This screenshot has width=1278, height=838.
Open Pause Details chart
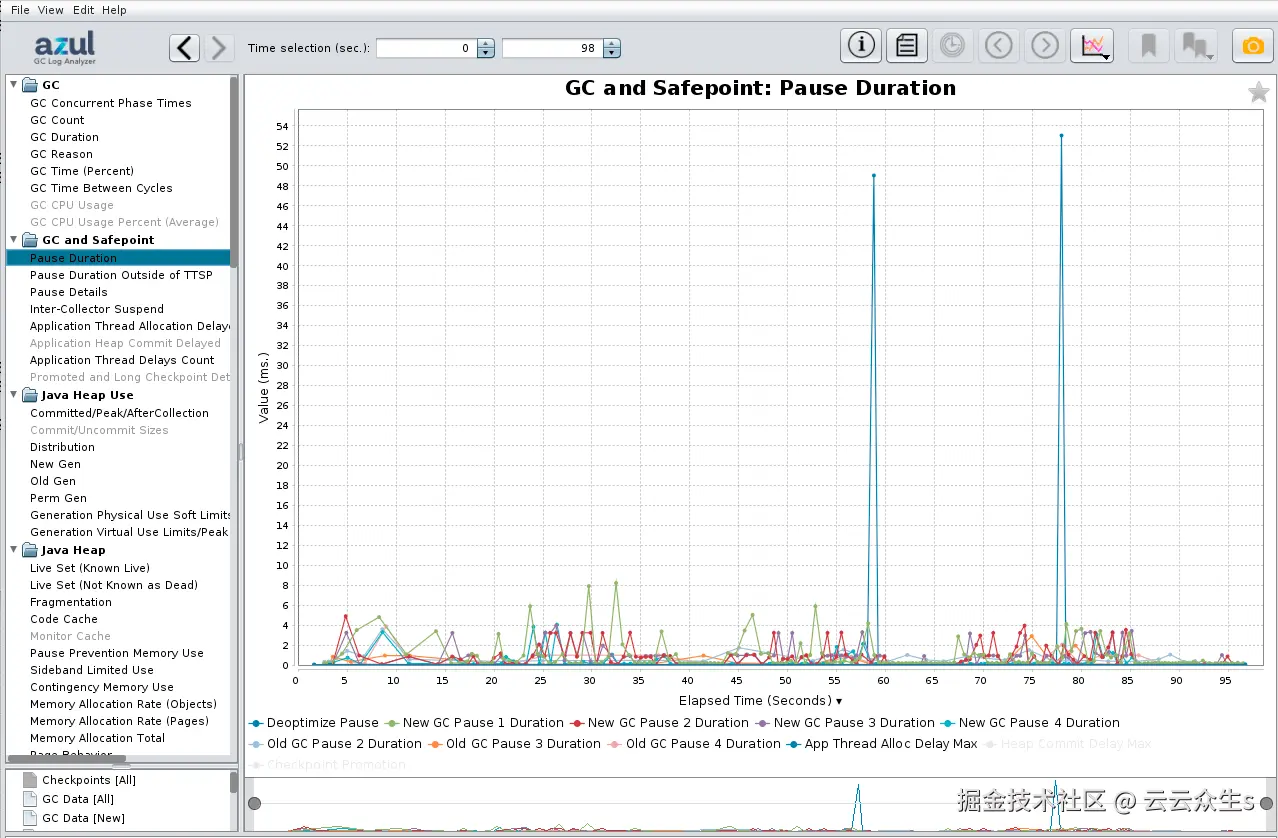pos(68,292)
